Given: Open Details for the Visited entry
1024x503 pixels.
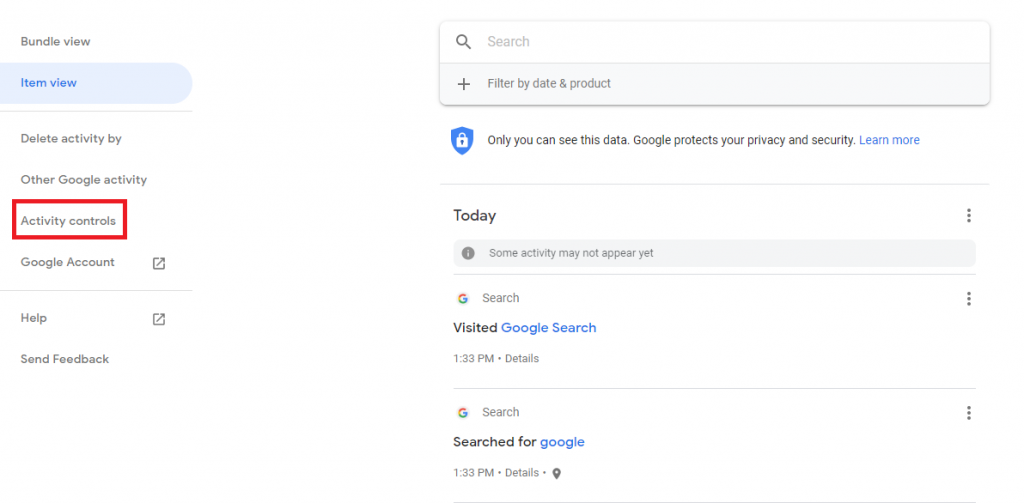Looking at the screenshot, I should click(x=522, y=359).
